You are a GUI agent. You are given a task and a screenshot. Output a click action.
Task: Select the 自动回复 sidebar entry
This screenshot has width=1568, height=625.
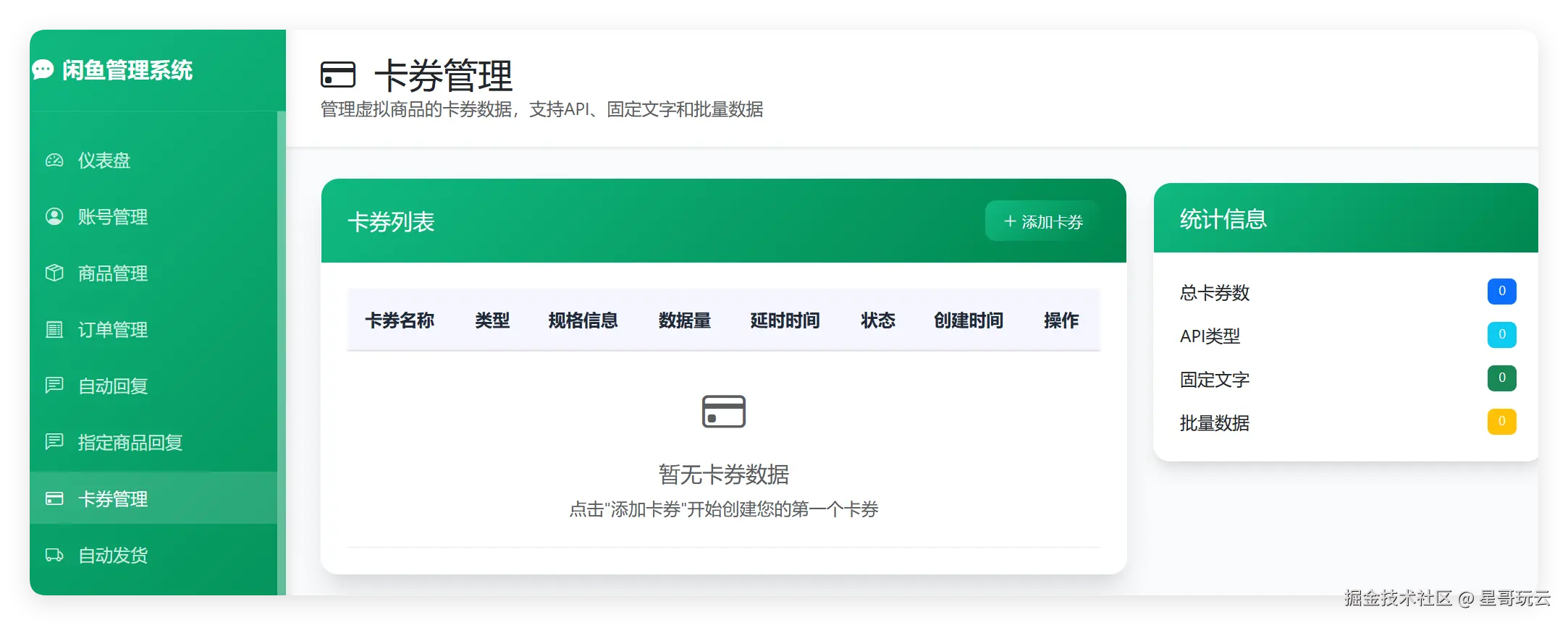[x=153, y=386]
